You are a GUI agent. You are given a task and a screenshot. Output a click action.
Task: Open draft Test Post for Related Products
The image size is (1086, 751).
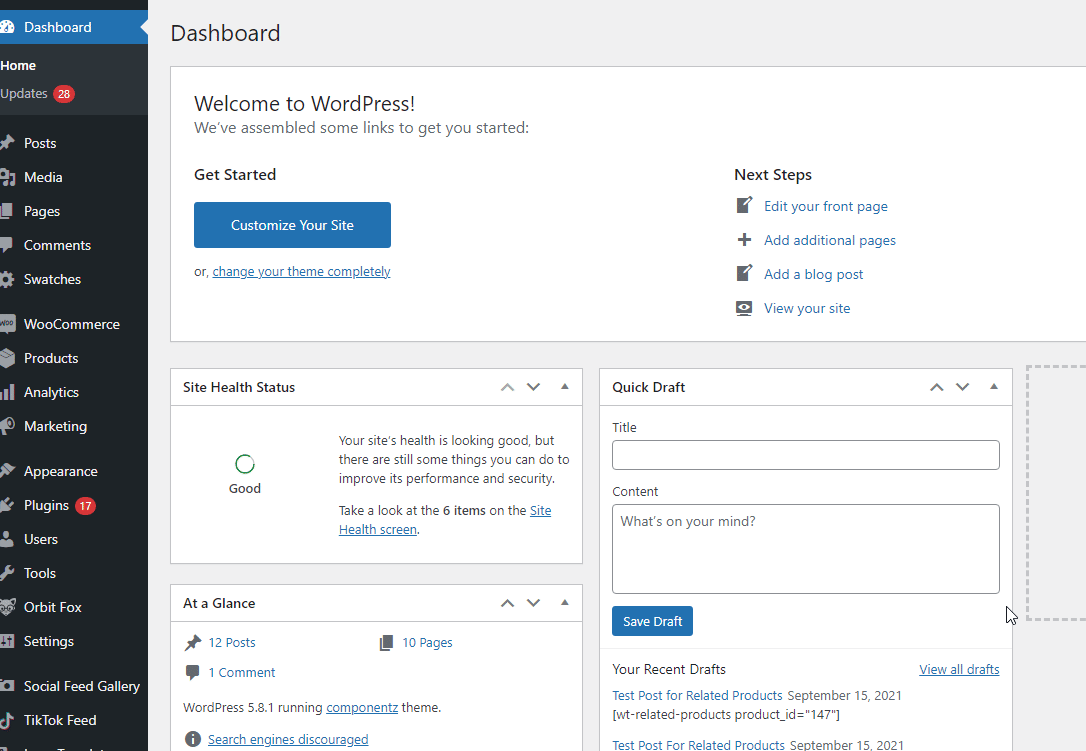[x=697, y=695]
